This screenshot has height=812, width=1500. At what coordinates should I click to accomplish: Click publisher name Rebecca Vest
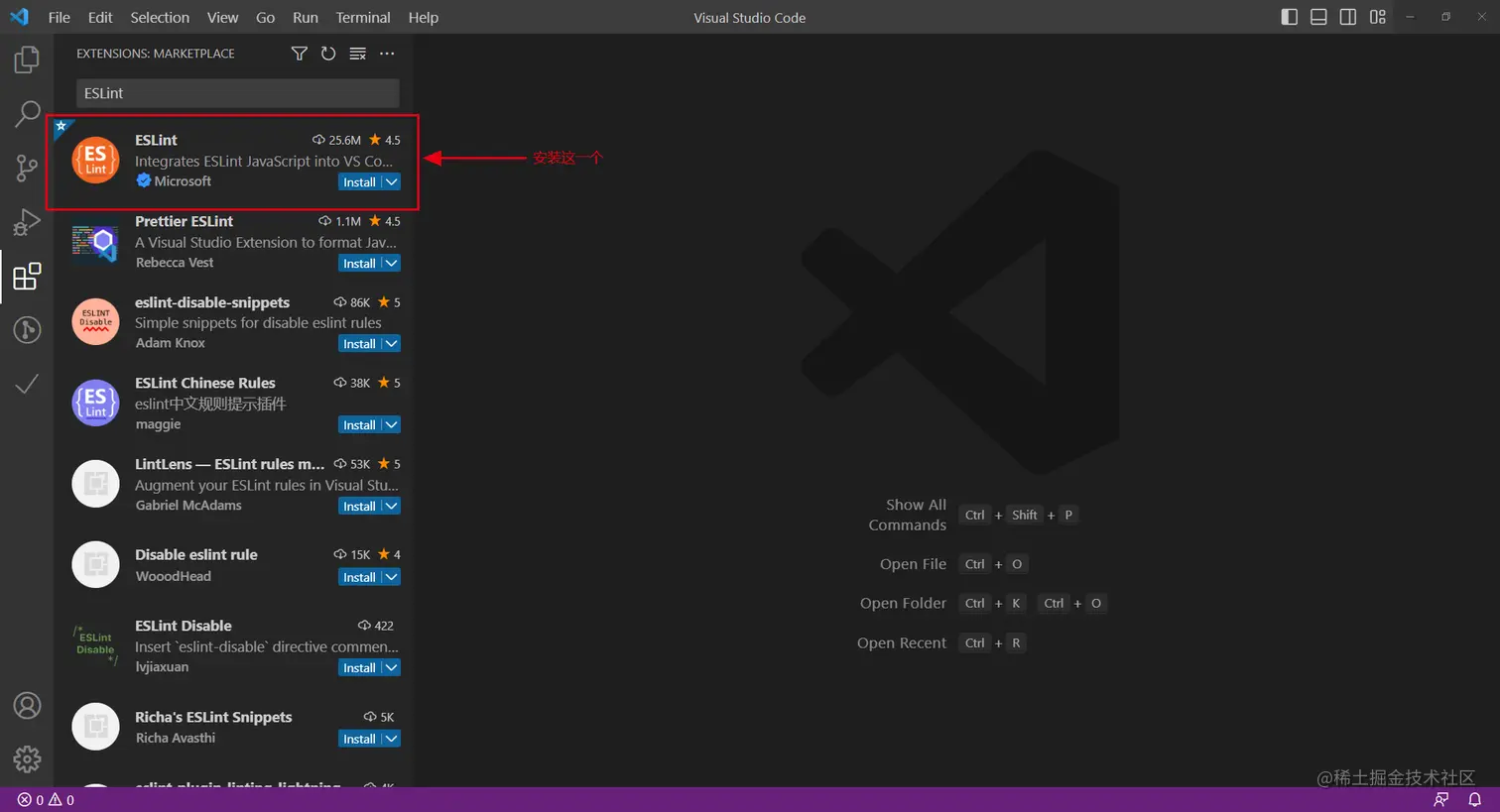pos(175,263)
